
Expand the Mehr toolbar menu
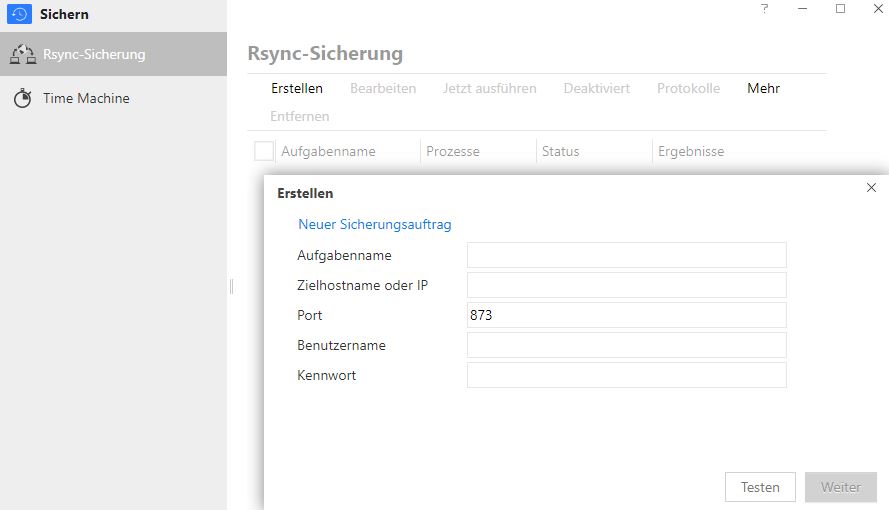pyautogui.click(x=763, y=88)
